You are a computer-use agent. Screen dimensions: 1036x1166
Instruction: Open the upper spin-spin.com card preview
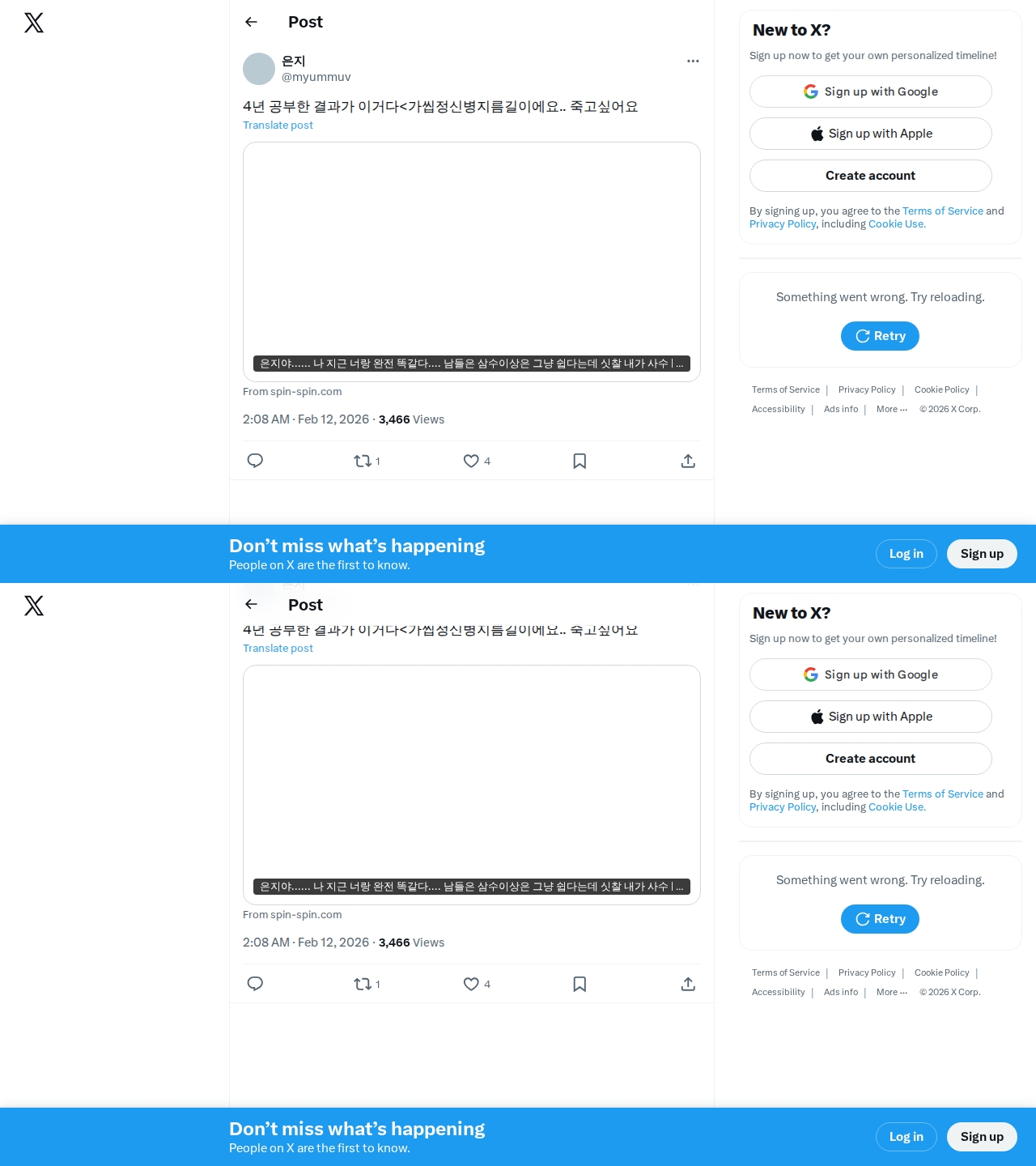point(472,262)
